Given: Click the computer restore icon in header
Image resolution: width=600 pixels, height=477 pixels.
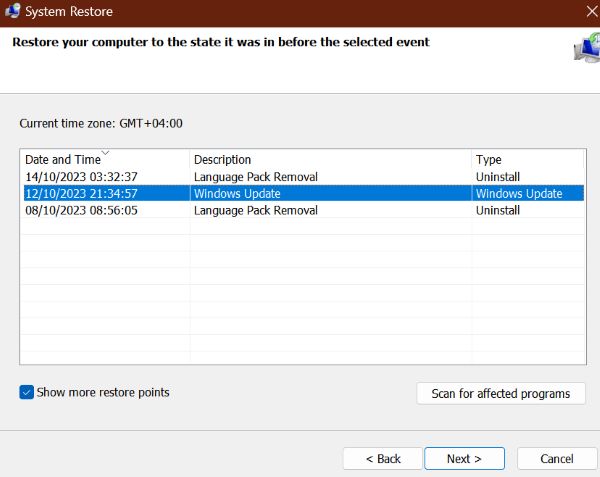Looking at the screenshot, I should pos(587,48).
